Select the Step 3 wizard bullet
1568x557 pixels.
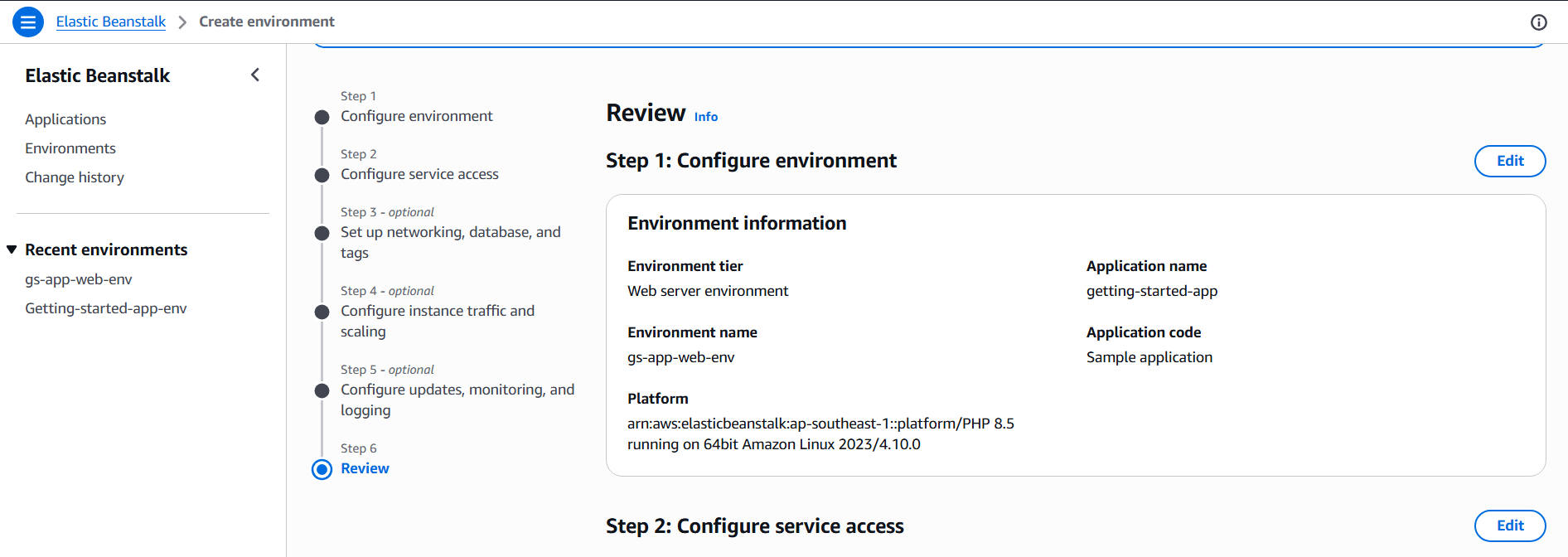coord(322,233)
